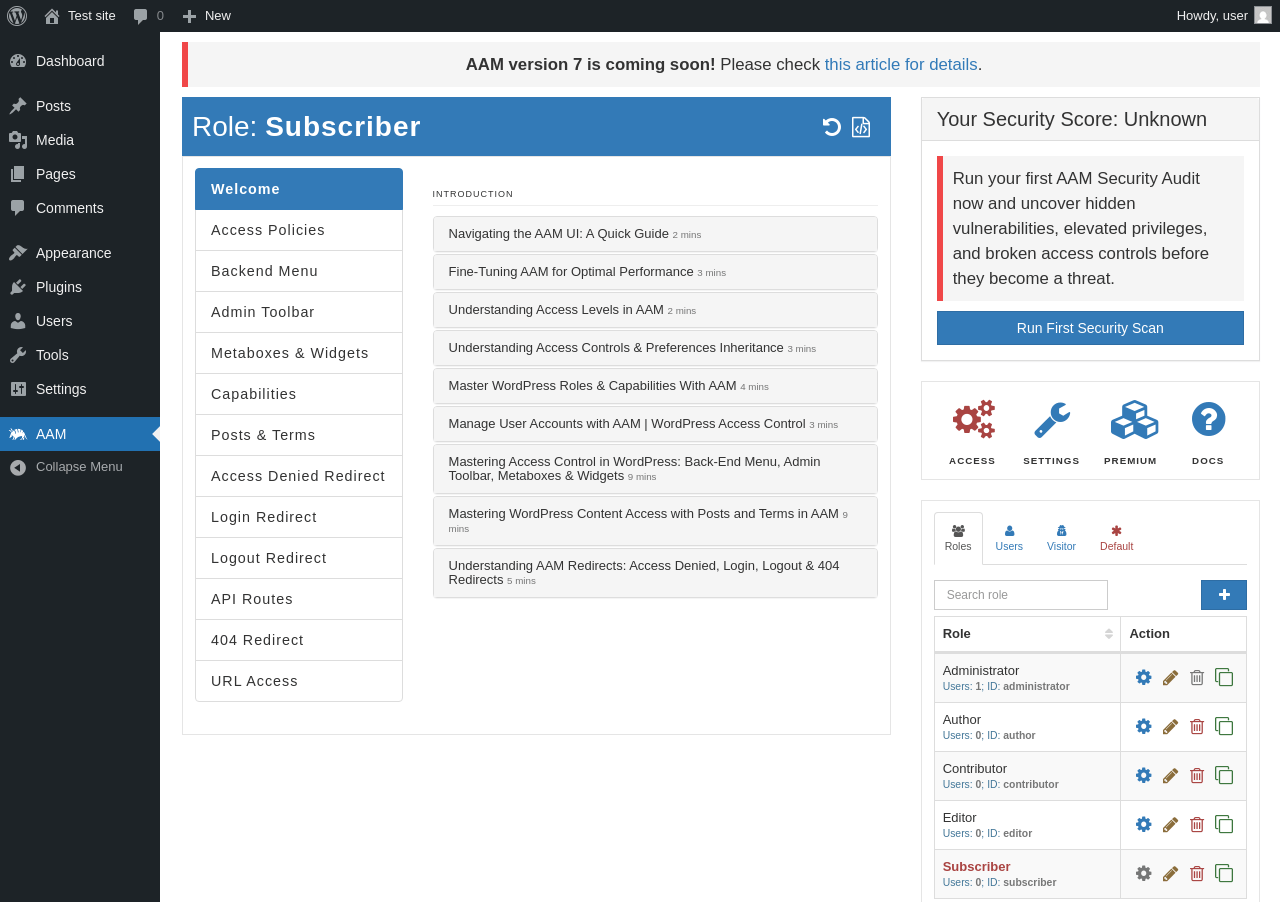Open Test site link in admin bar

pos(80,16)
